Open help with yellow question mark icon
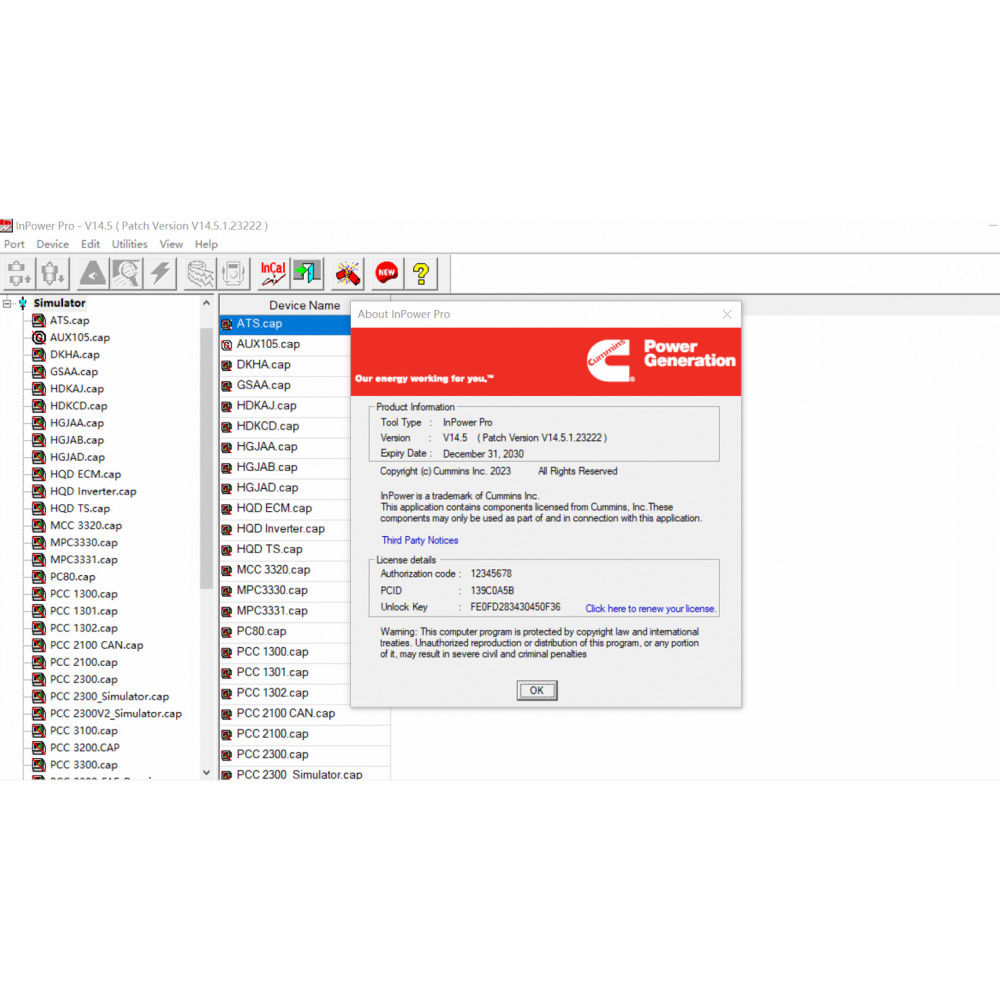The width and height of the screenshot is (1000, 1000). point(421,272)
